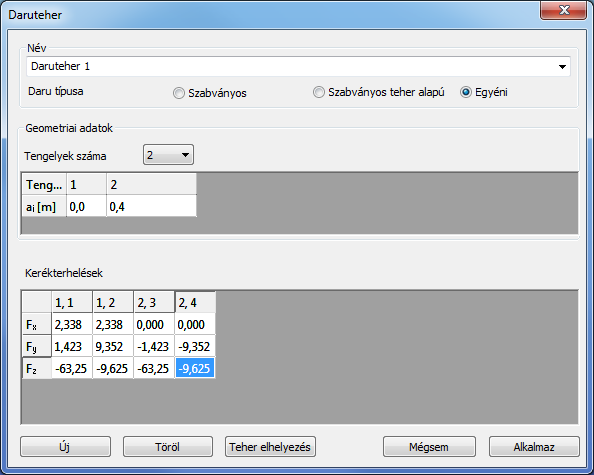Open the Daruteher 1 name dropdown
The image size is (594, 475).
click(299, 67)
